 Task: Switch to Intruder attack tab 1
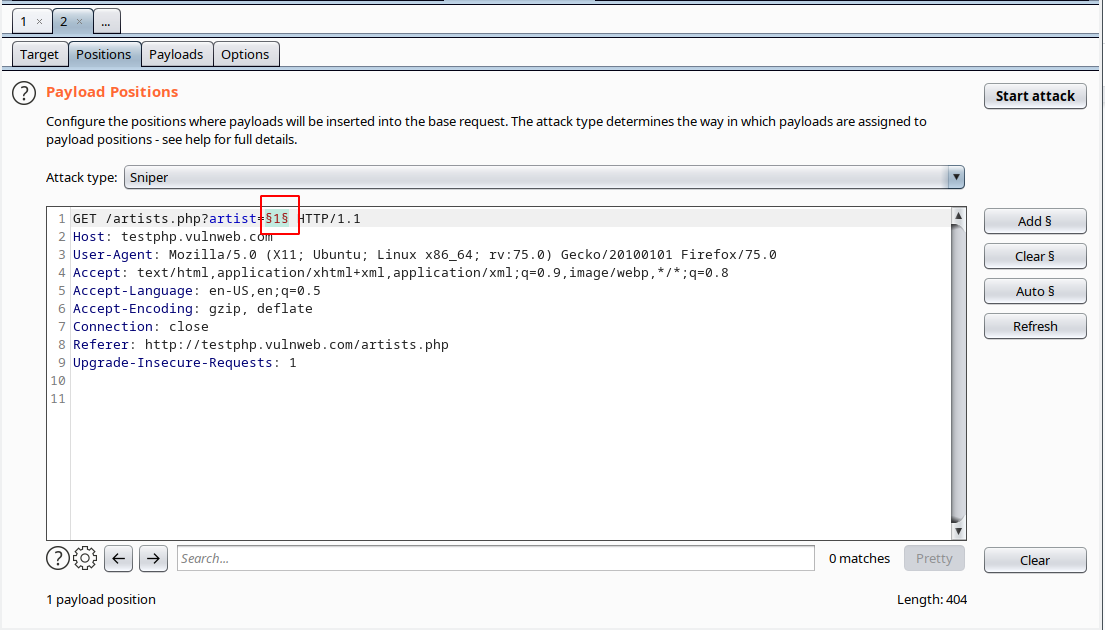(23, 19)
